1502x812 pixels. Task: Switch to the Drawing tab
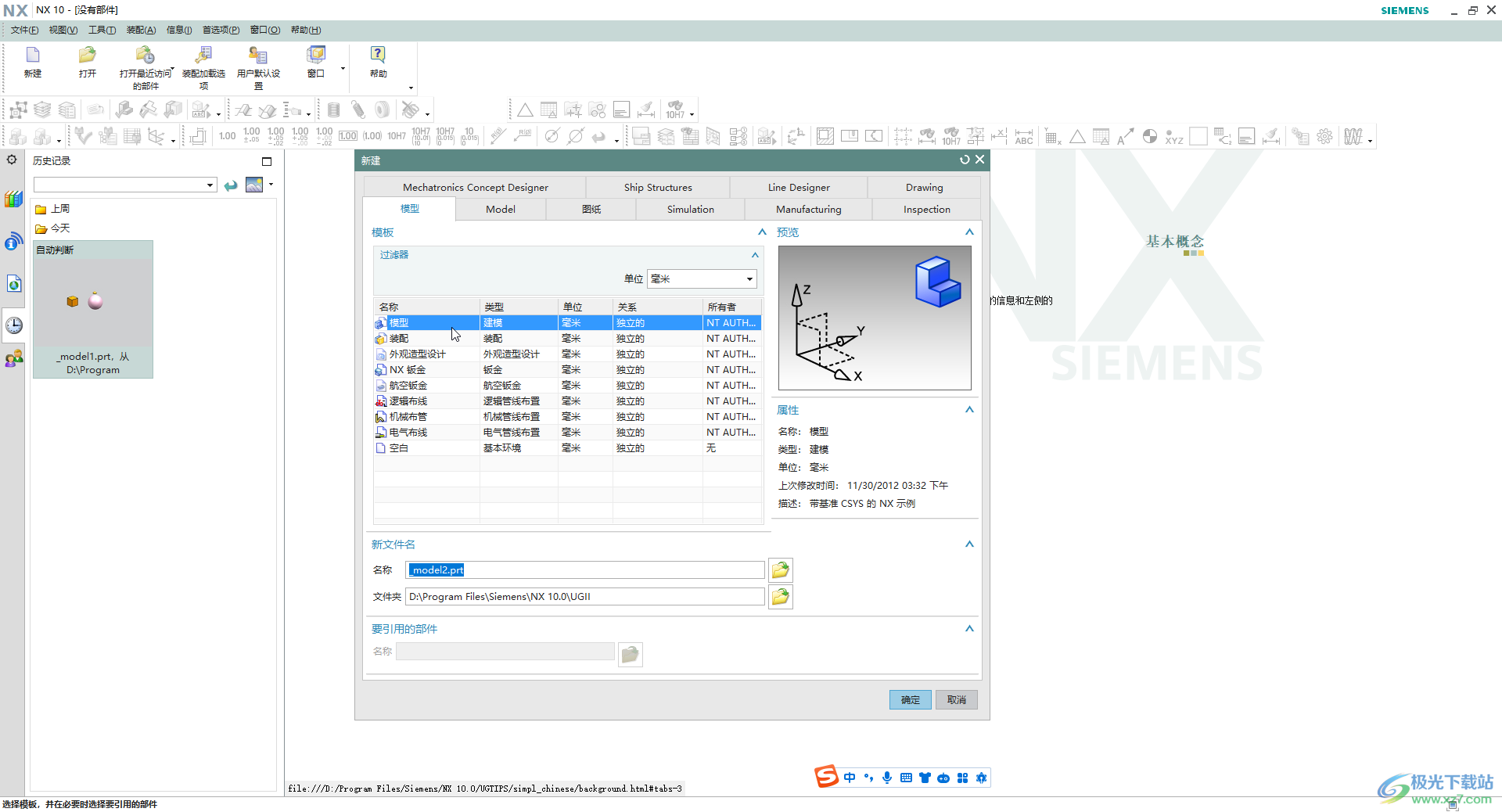pos(925,188)
